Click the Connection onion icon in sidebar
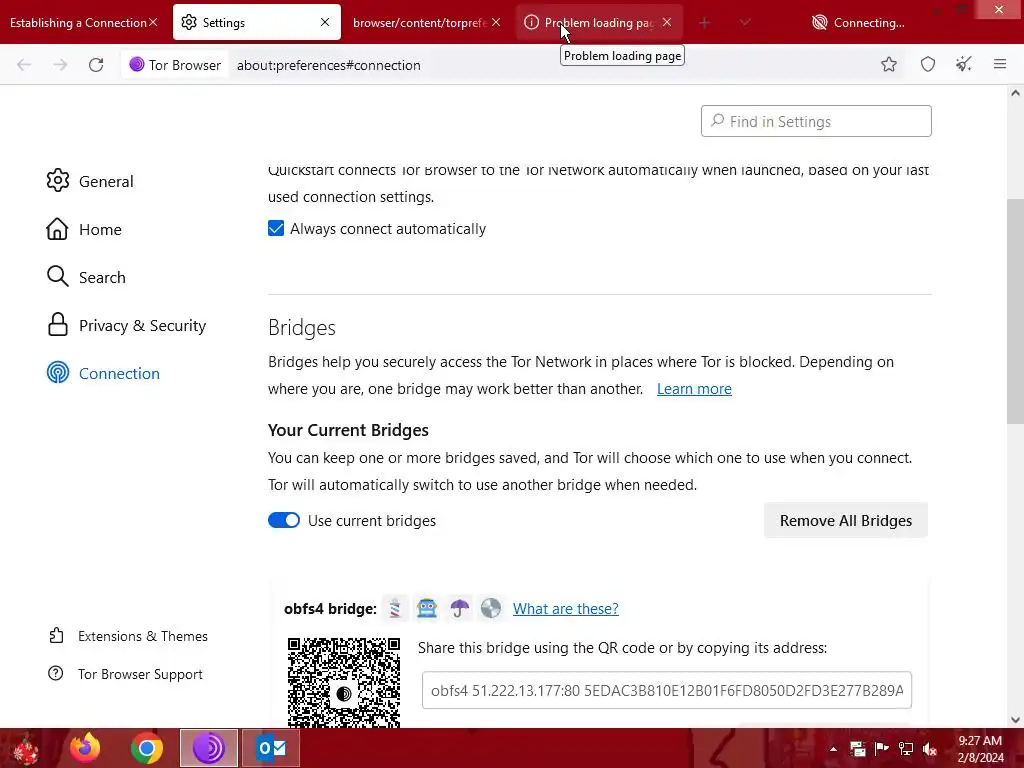The width and height of the screenshot is (1024, 768). click(57, 373)
